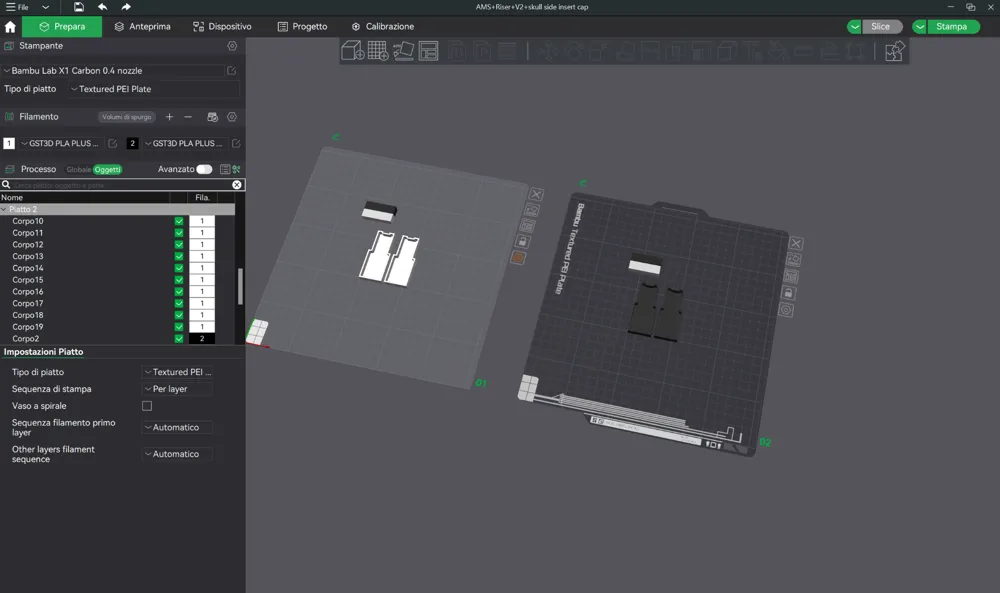Open the File menu

[17, 7]
